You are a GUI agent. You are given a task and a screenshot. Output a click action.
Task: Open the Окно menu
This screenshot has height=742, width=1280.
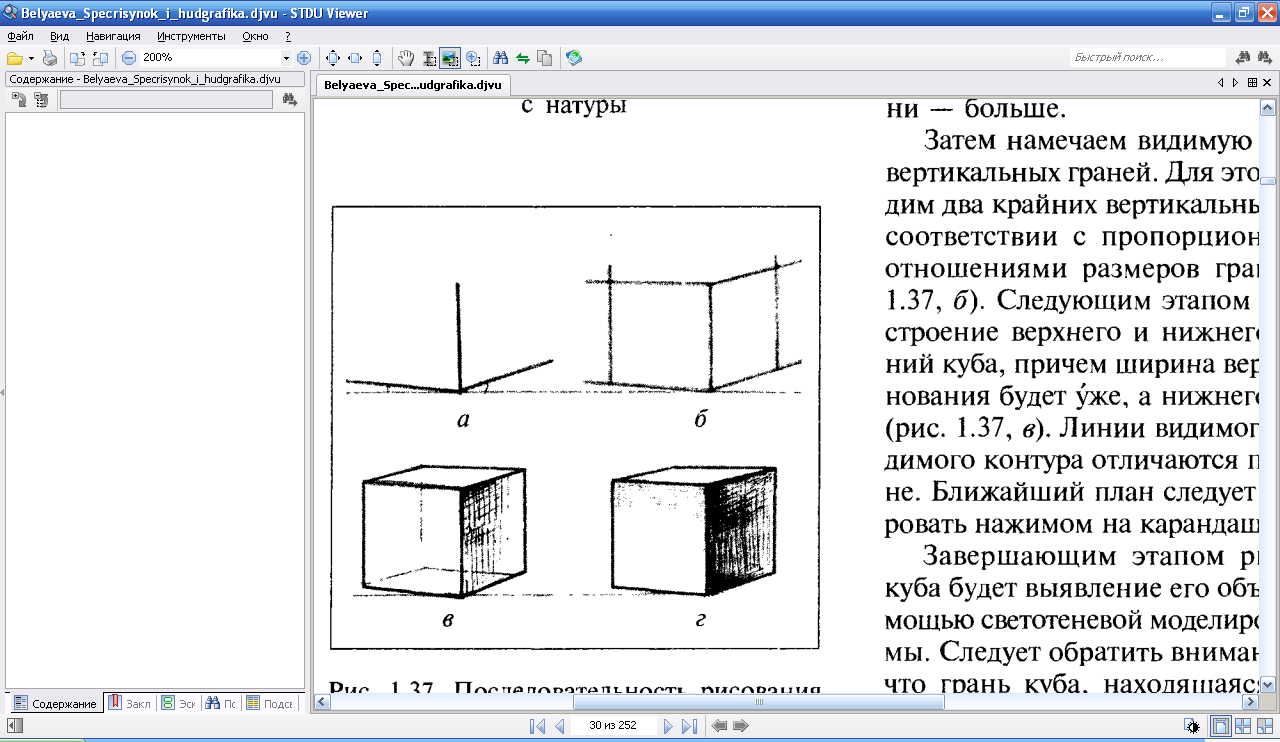pyautogui.click(x=255, y=36)
